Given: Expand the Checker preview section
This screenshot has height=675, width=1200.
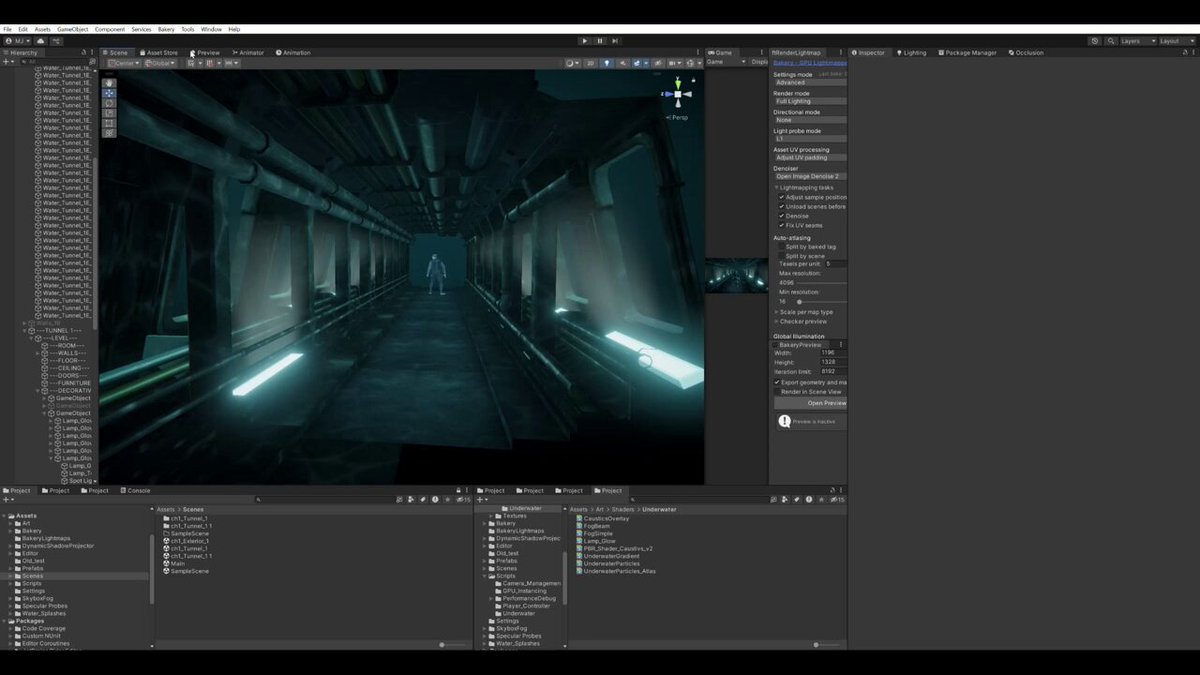Looking at the screenshot, I should (x=802, y=321).
